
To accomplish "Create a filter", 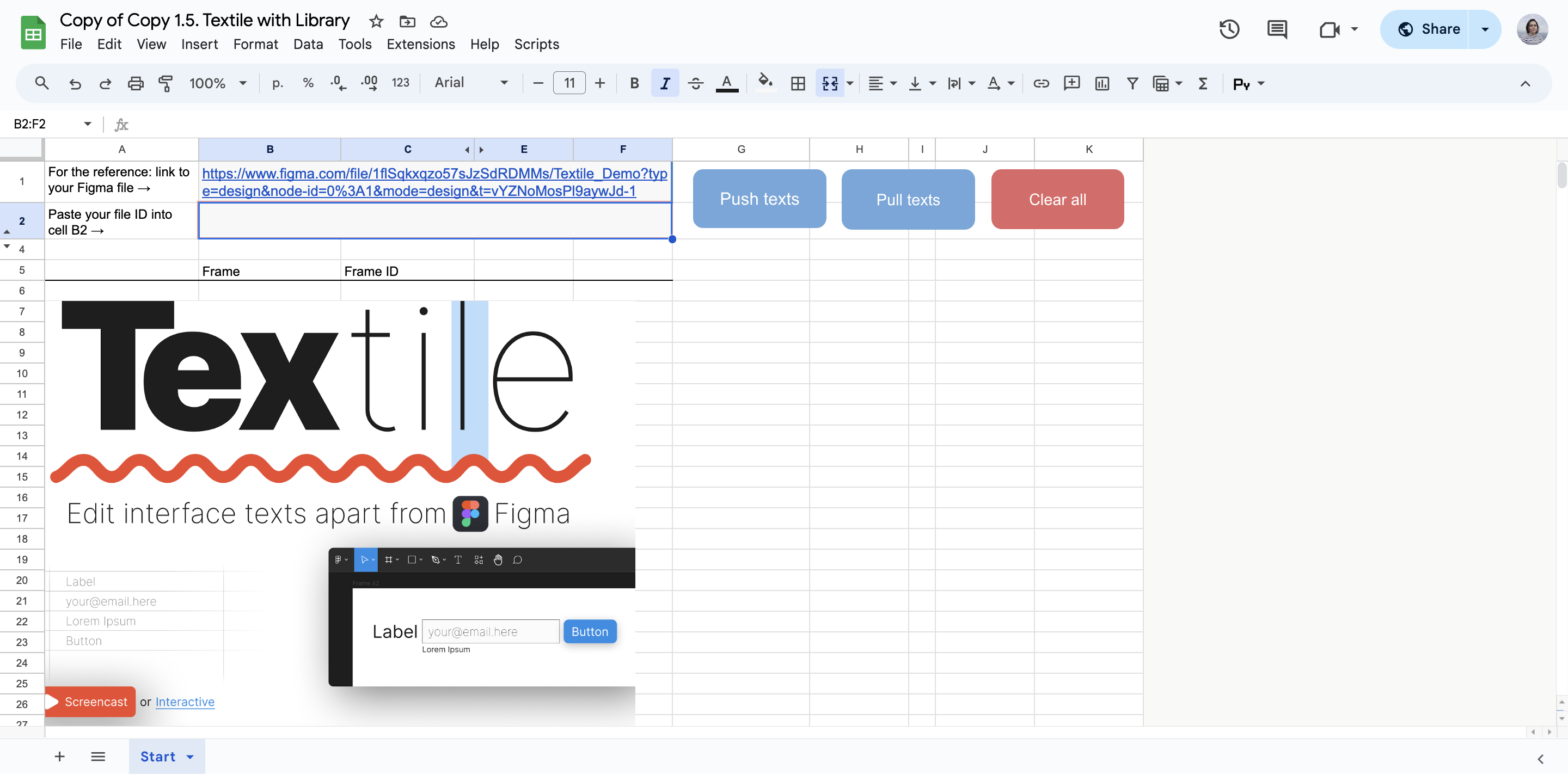I will tap(1132, 83).
